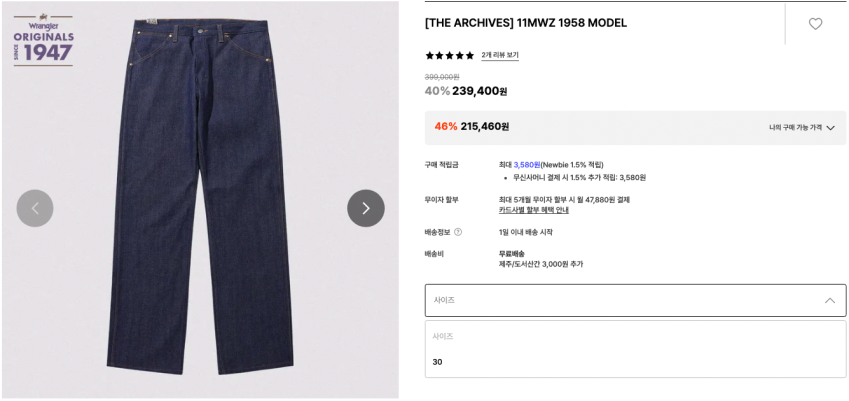Open the 사이즈 size dropdown box

tap(635, 300)
